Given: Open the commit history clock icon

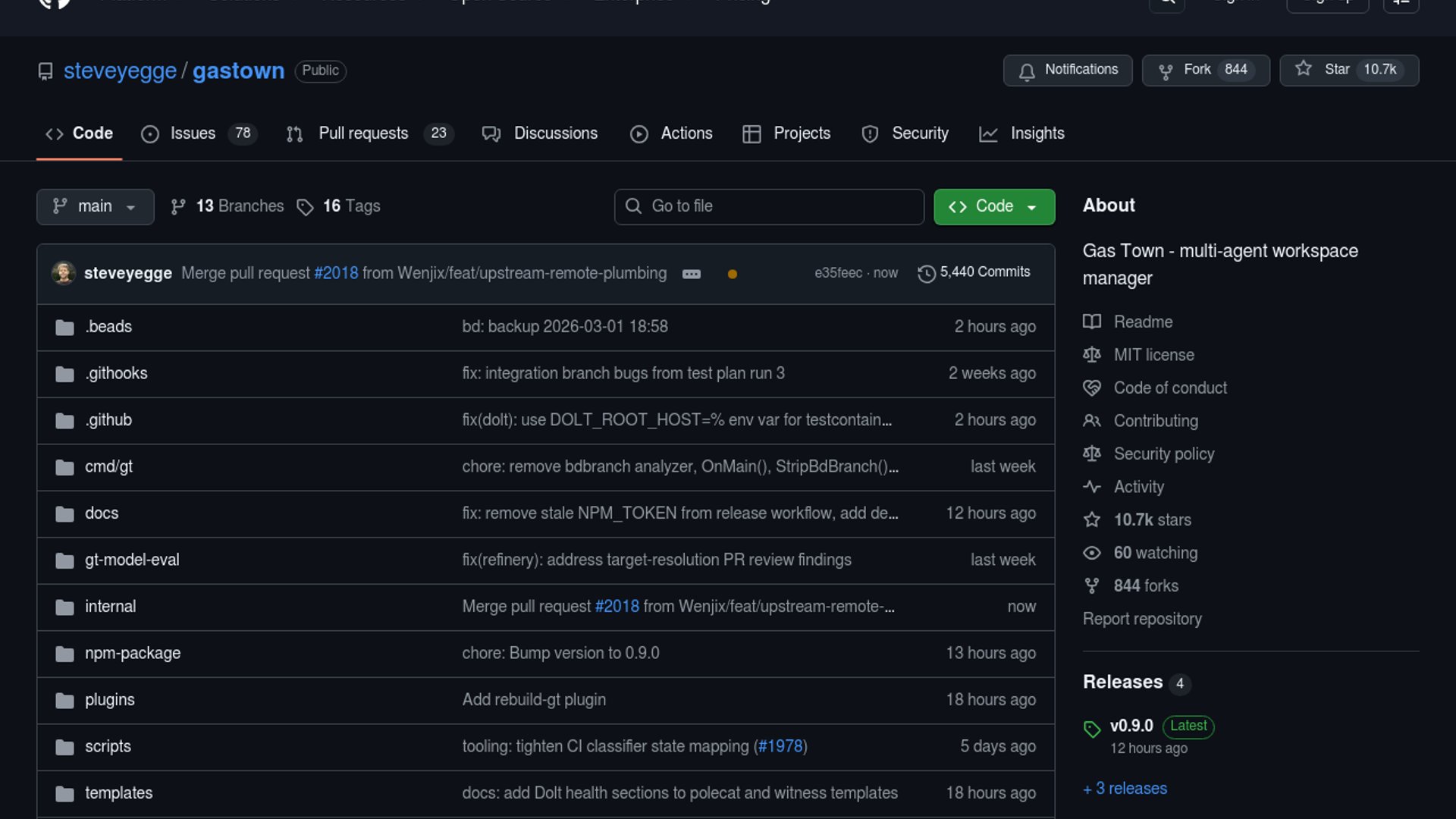Looking at the screenshot, I should [x=926, y=274].
